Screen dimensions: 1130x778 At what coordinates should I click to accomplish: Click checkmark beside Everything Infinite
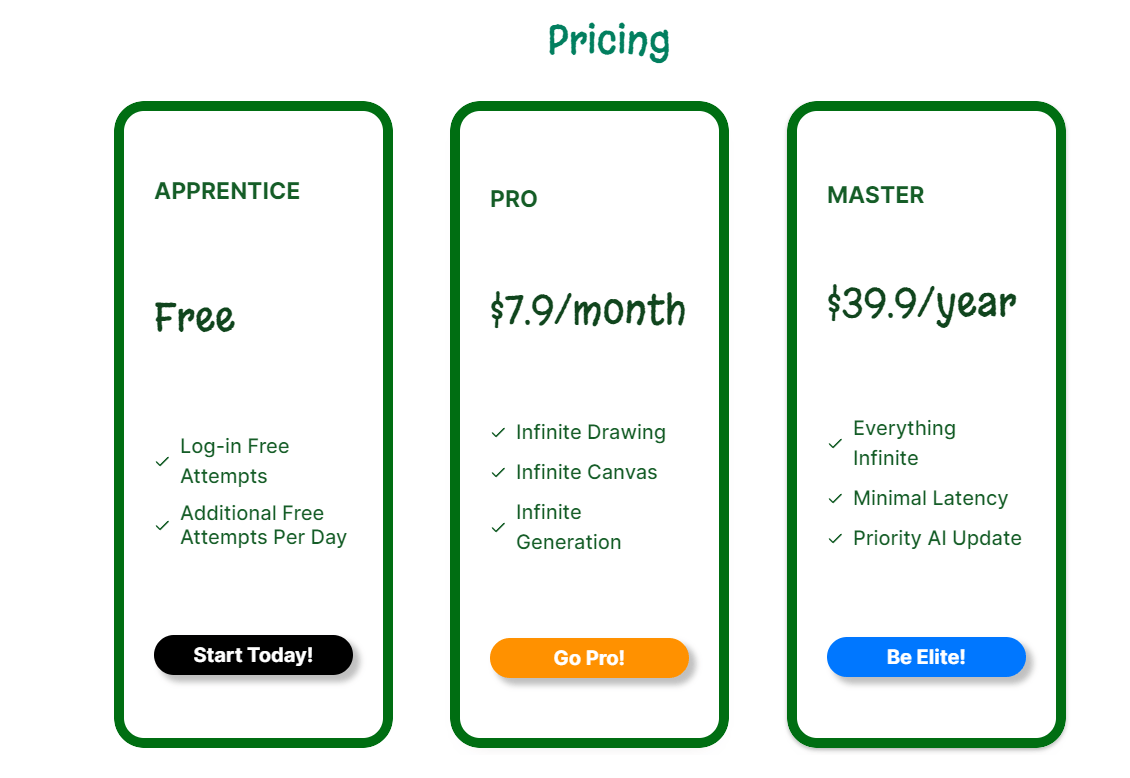835,443
